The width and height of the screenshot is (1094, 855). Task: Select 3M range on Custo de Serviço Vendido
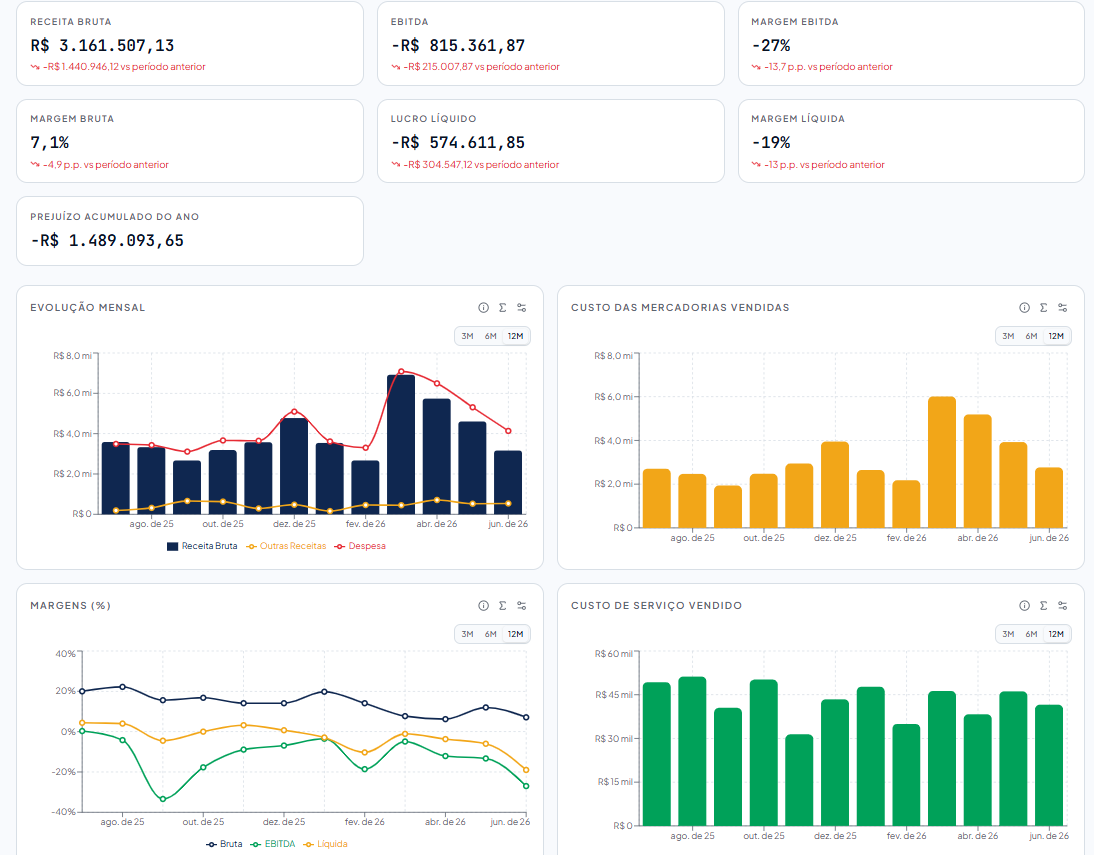click(x=1008, y=634)
